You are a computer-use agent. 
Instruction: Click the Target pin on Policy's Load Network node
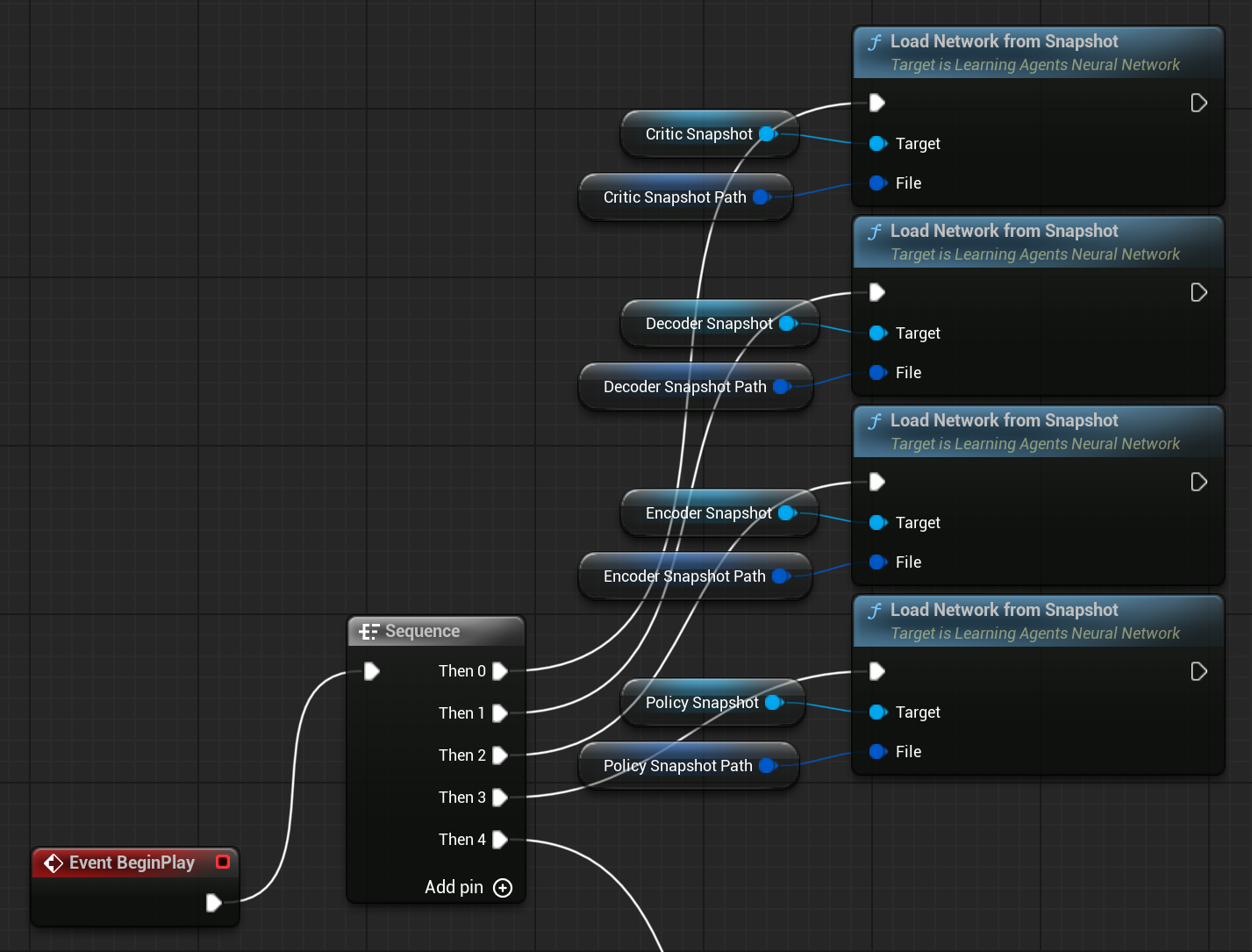pos(878,712)
